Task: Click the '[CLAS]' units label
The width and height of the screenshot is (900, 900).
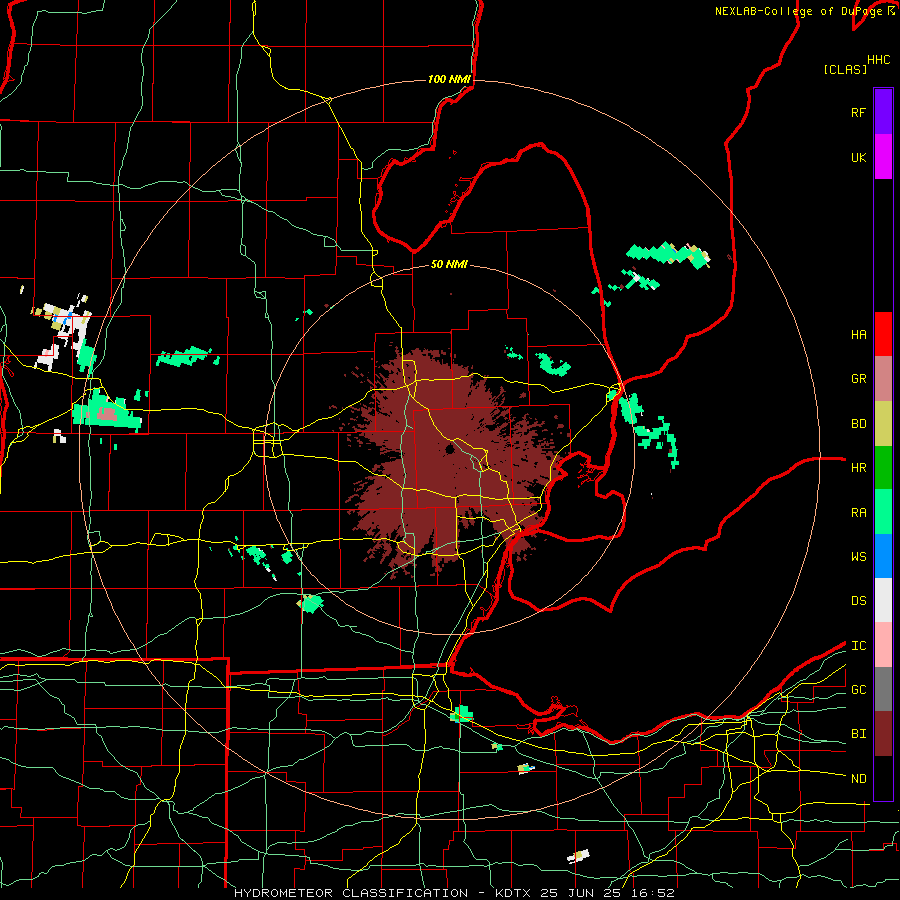Action: pyautogui.click(x=845, y=69)
